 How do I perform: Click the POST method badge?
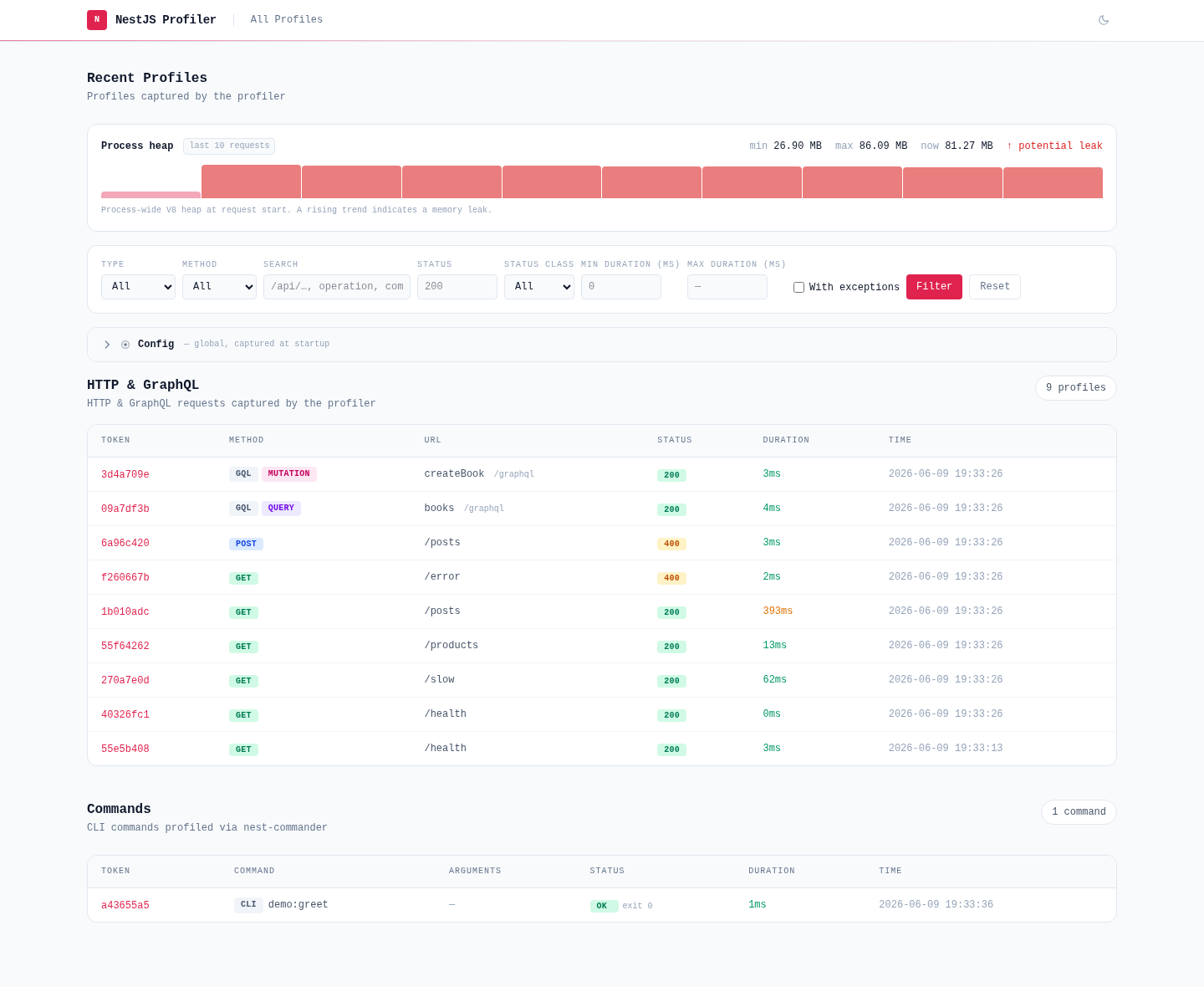coord(246,544)
